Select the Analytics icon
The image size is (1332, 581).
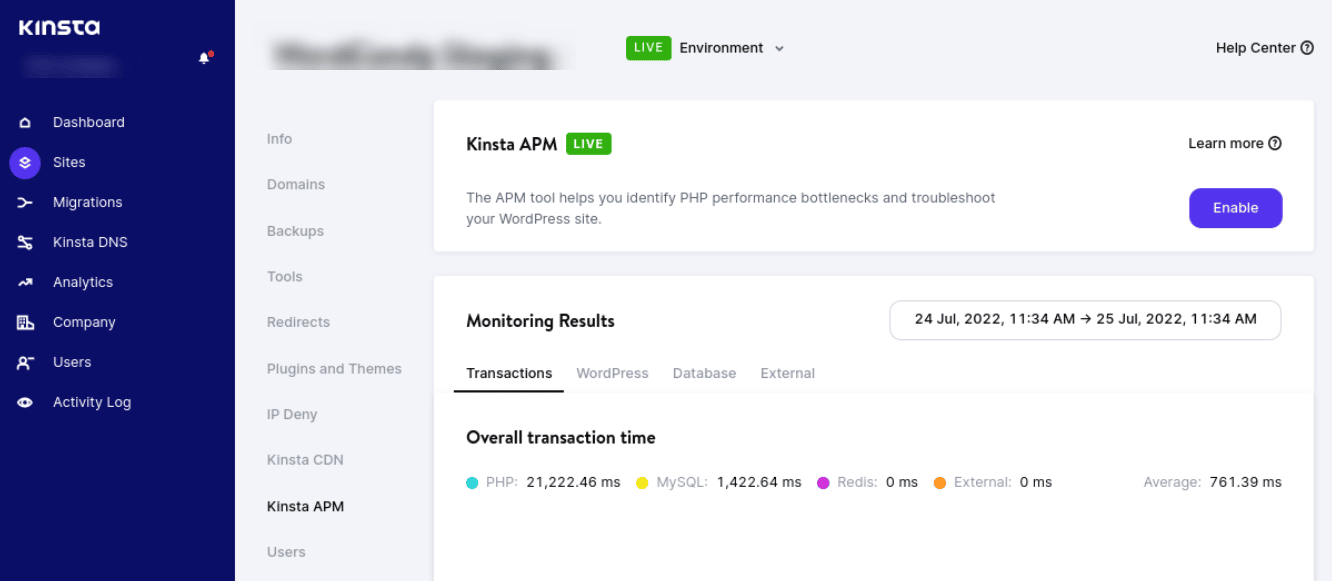24,282
